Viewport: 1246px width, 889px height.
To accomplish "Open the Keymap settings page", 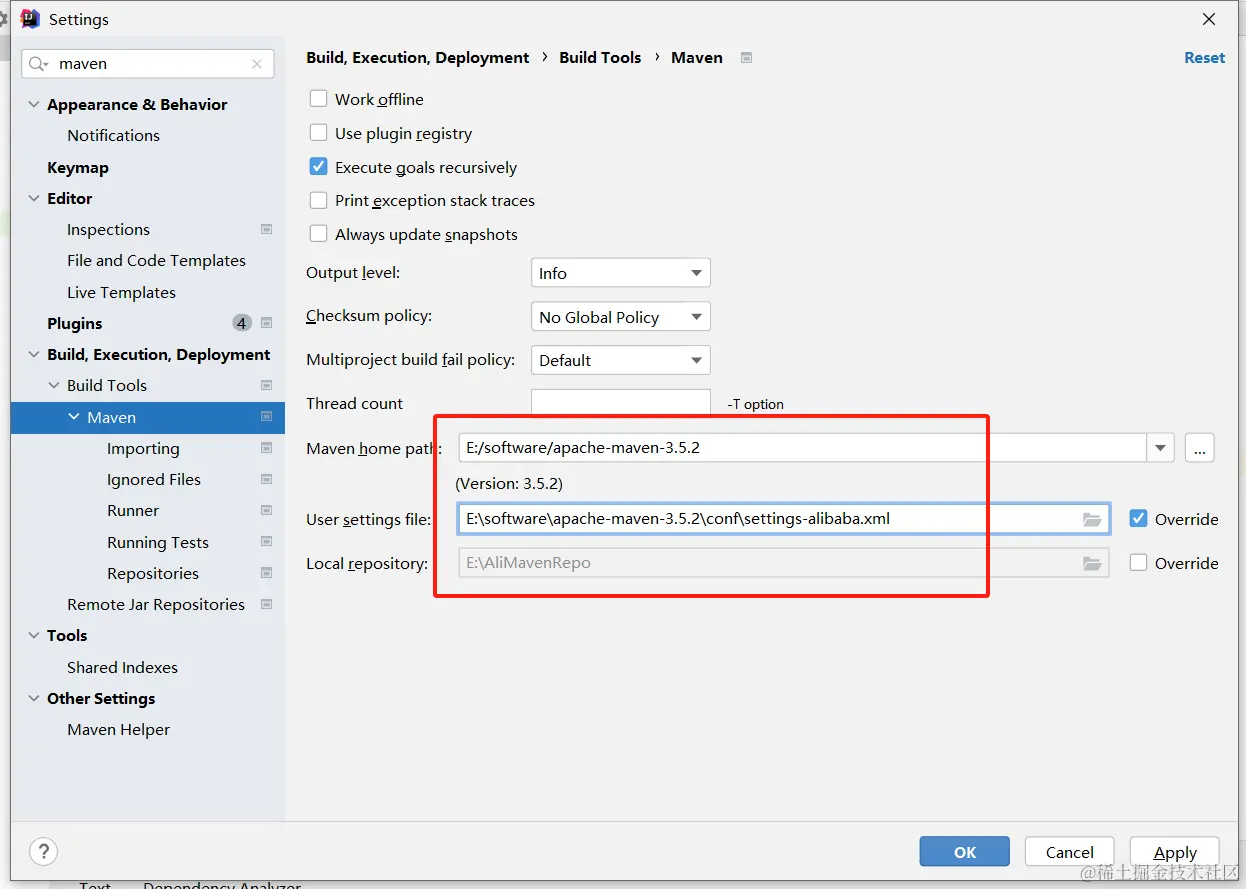I will 78,167.
